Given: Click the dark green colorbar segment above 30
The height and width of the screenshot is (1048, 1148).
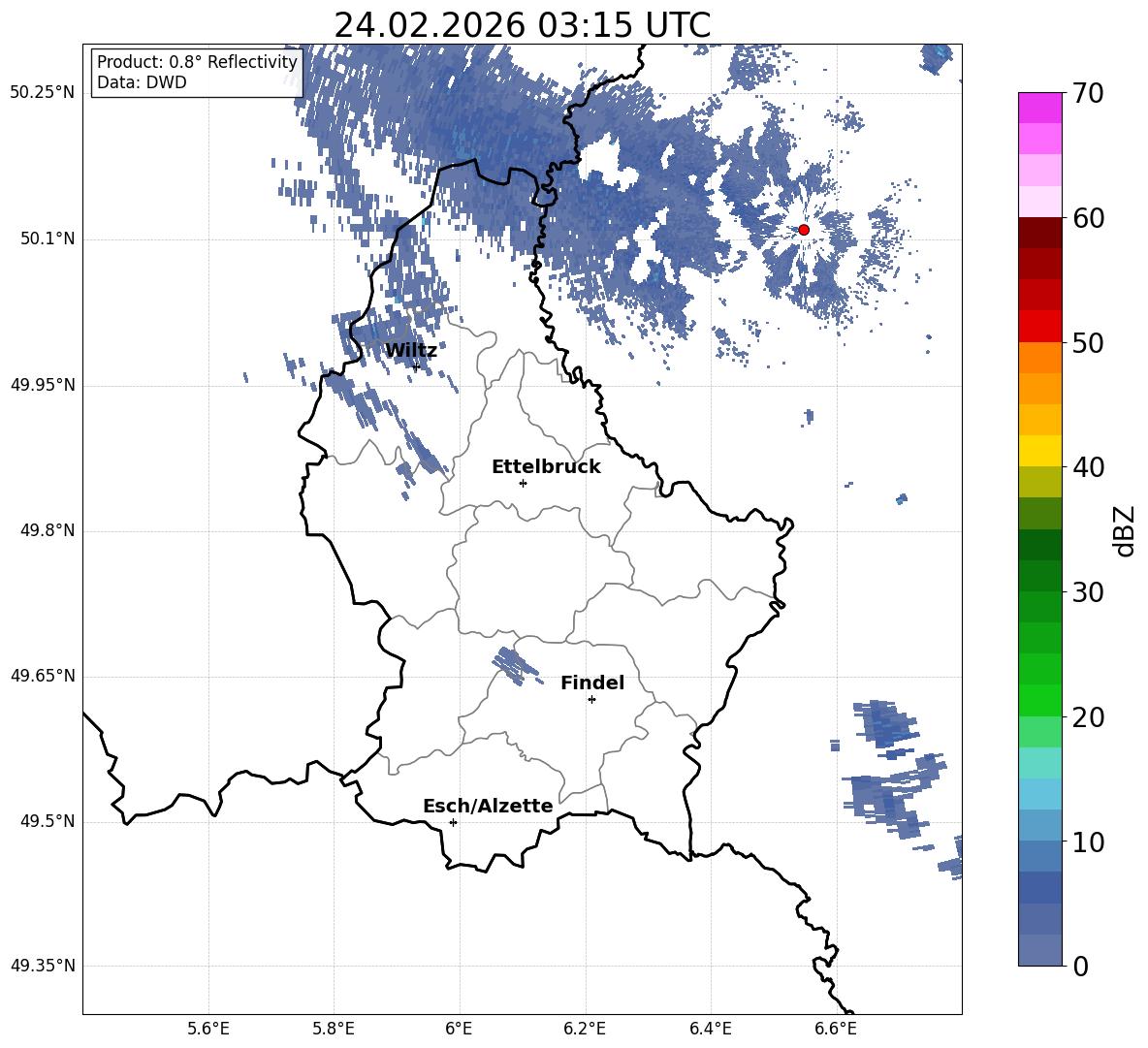Looking at the screenshot, I should (x=1039, y=576).
